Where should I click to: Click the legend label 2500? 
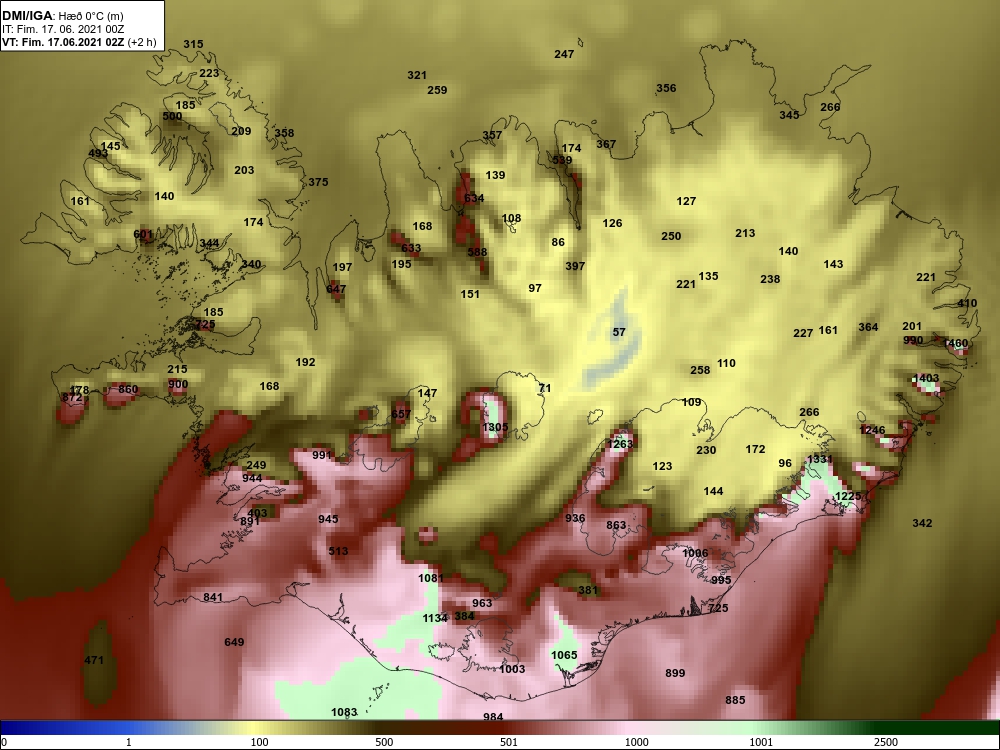[x=885, y=742]
